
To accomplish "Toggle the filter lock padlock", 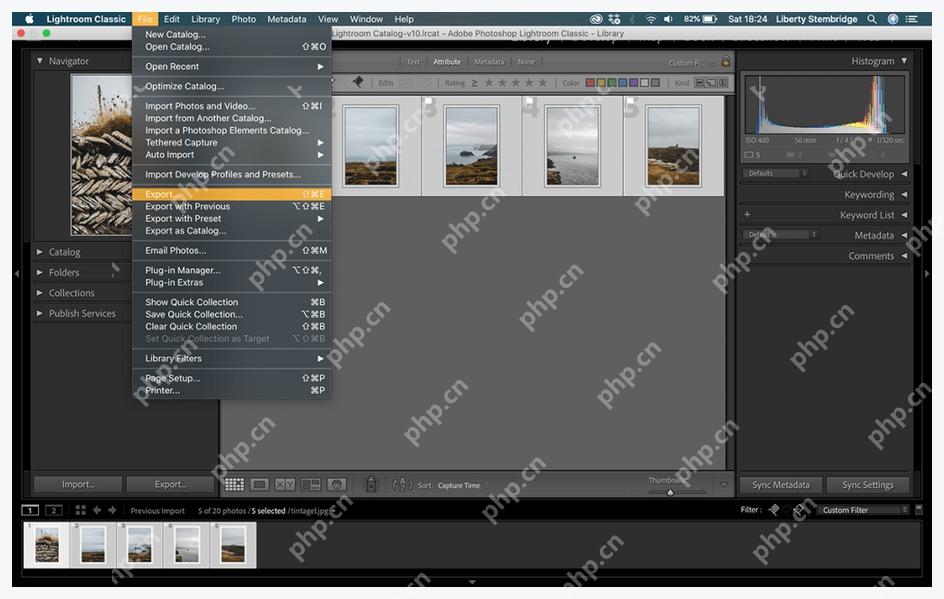I will pyautogui.click(x=725, y=61).
